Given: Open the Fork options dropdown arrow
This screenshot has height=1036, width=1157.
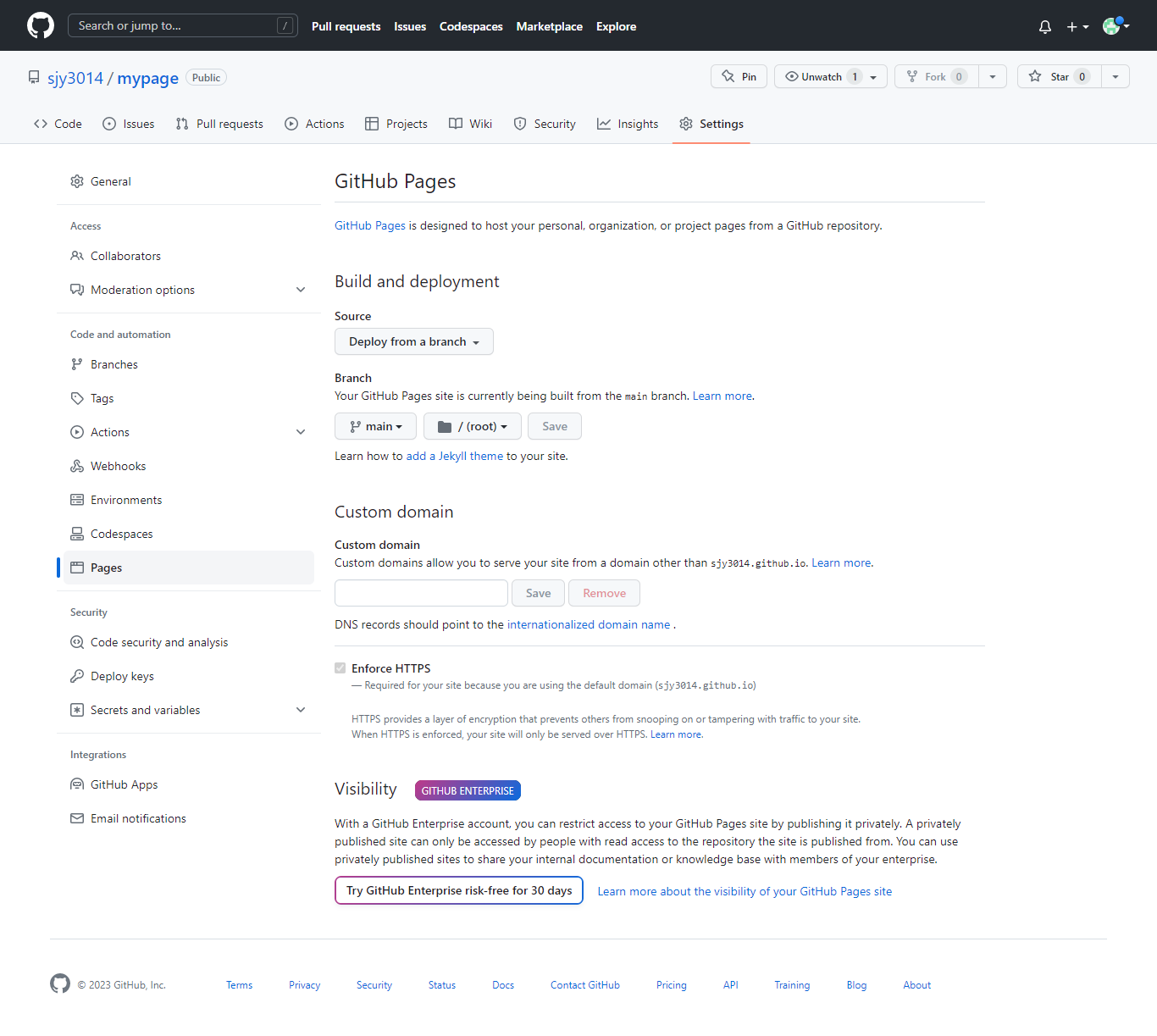Looking at the screenshot, I should [993, 76].
